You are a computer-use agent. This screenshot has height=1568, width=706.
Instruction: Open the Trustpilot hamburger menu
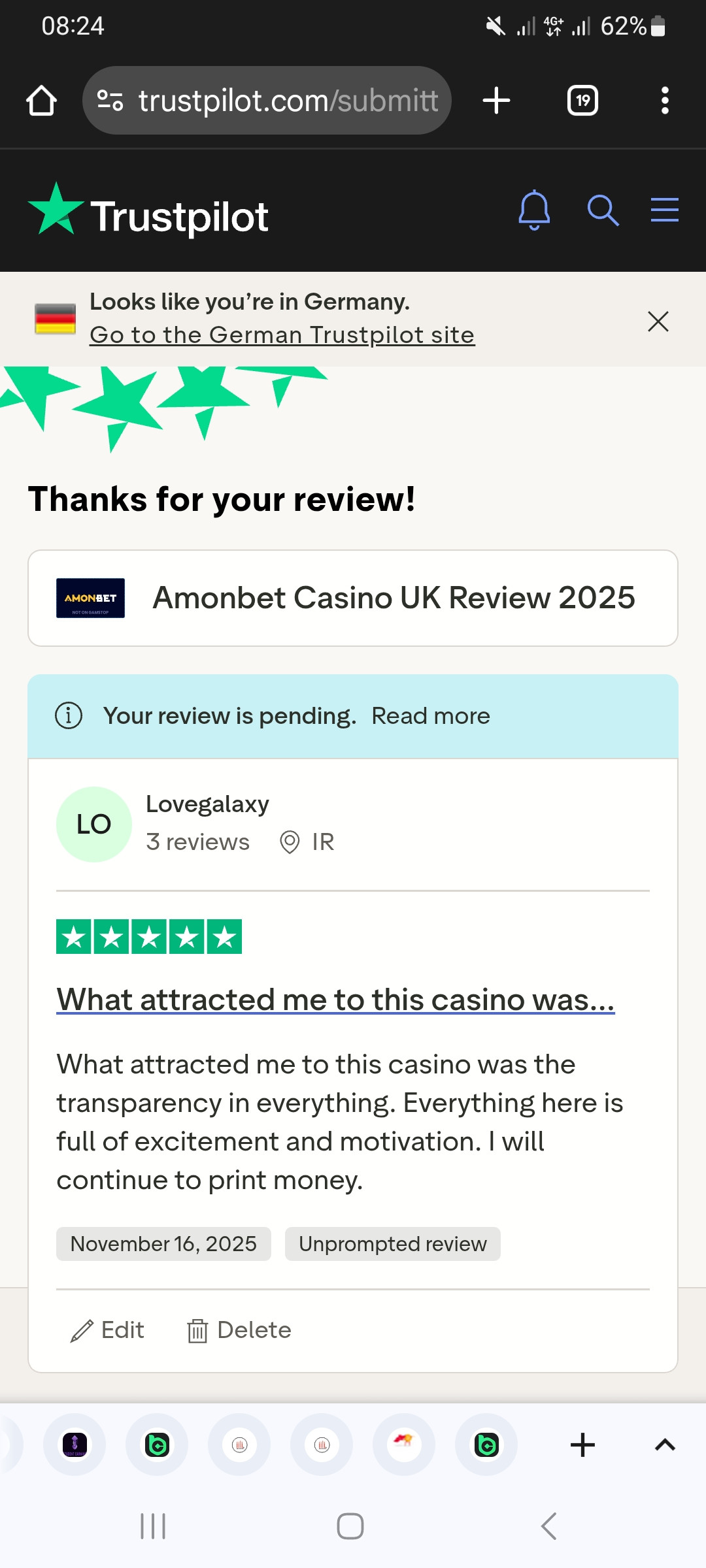click(664, 210)
